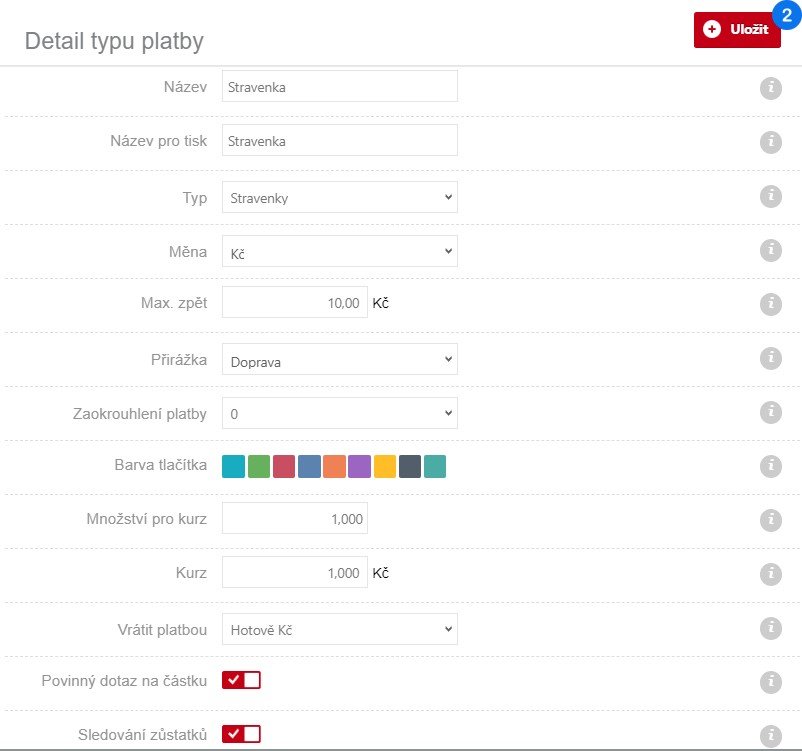
Task: Open the Přirážka dropdown set to Doprava
Action: click(340, 359)
